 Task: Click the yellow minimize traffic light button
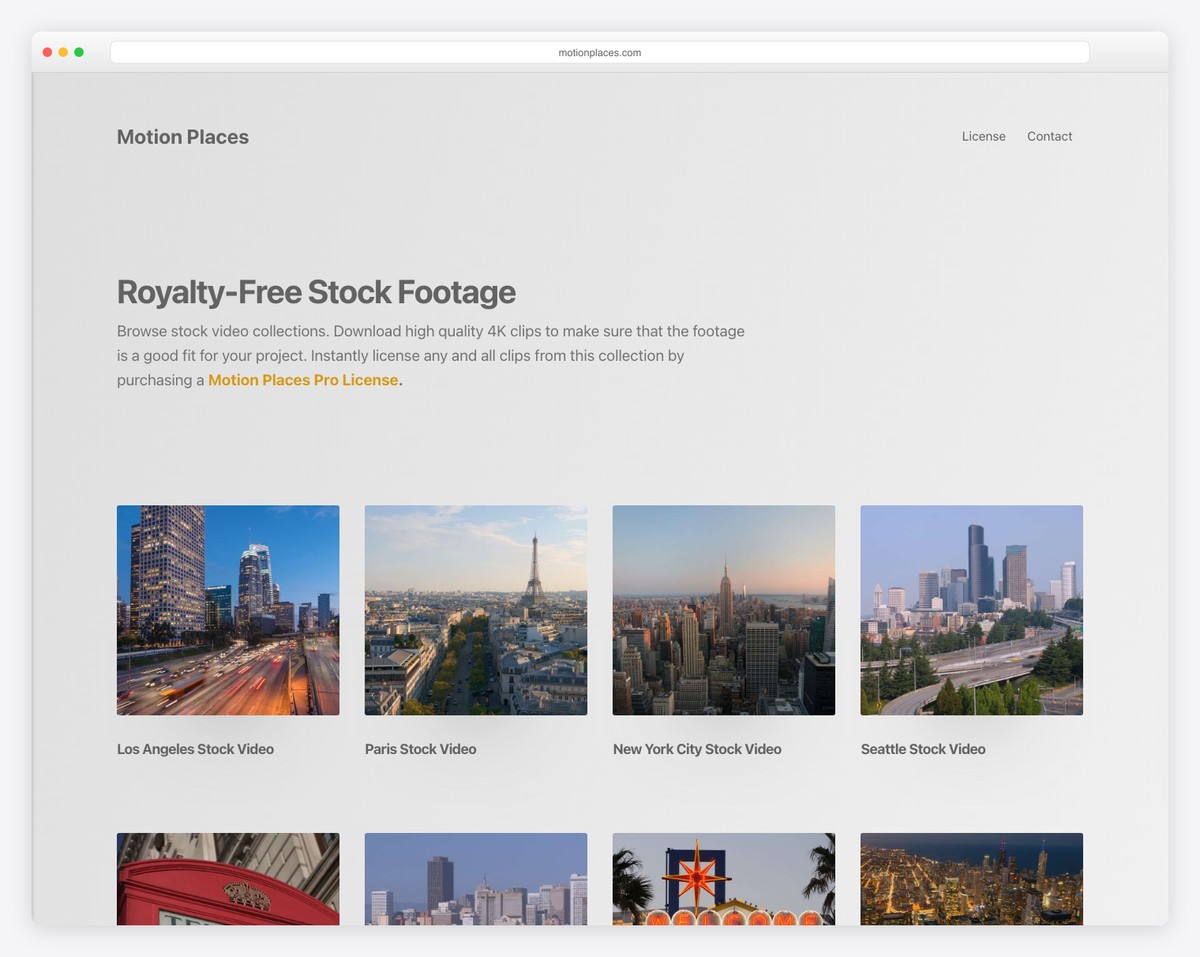click(63, 51)
